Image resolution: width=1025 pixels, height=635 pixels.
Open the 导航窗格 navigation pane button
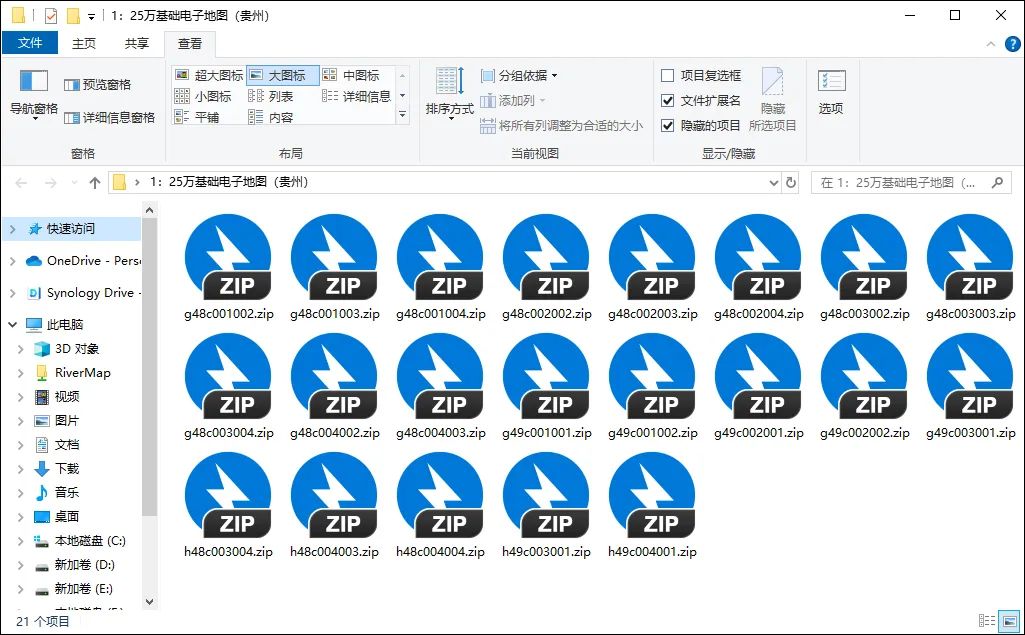33,94
